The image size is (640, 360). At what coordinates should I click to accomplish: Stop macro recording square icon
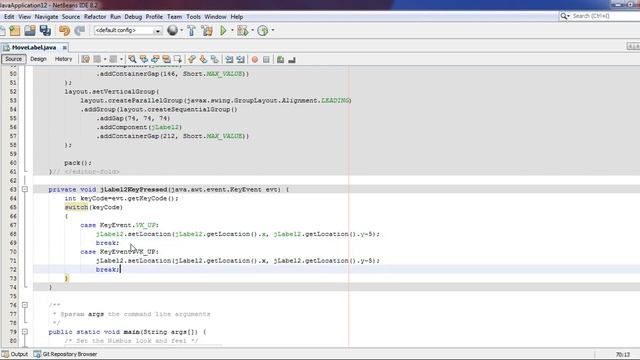(x=266, y=60)
